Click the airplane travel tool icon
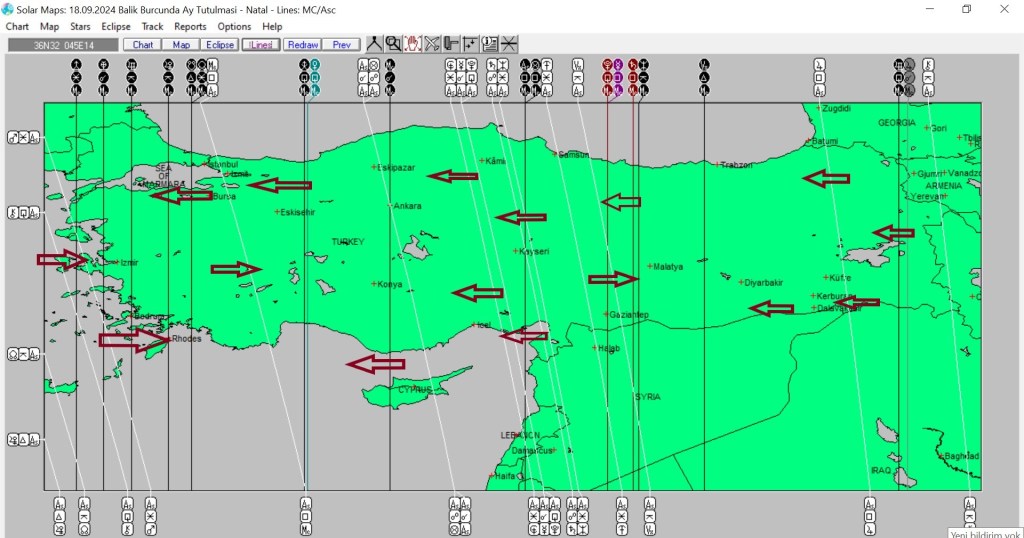Viewport: 1024px width, 538px height. tap(432, 44)
